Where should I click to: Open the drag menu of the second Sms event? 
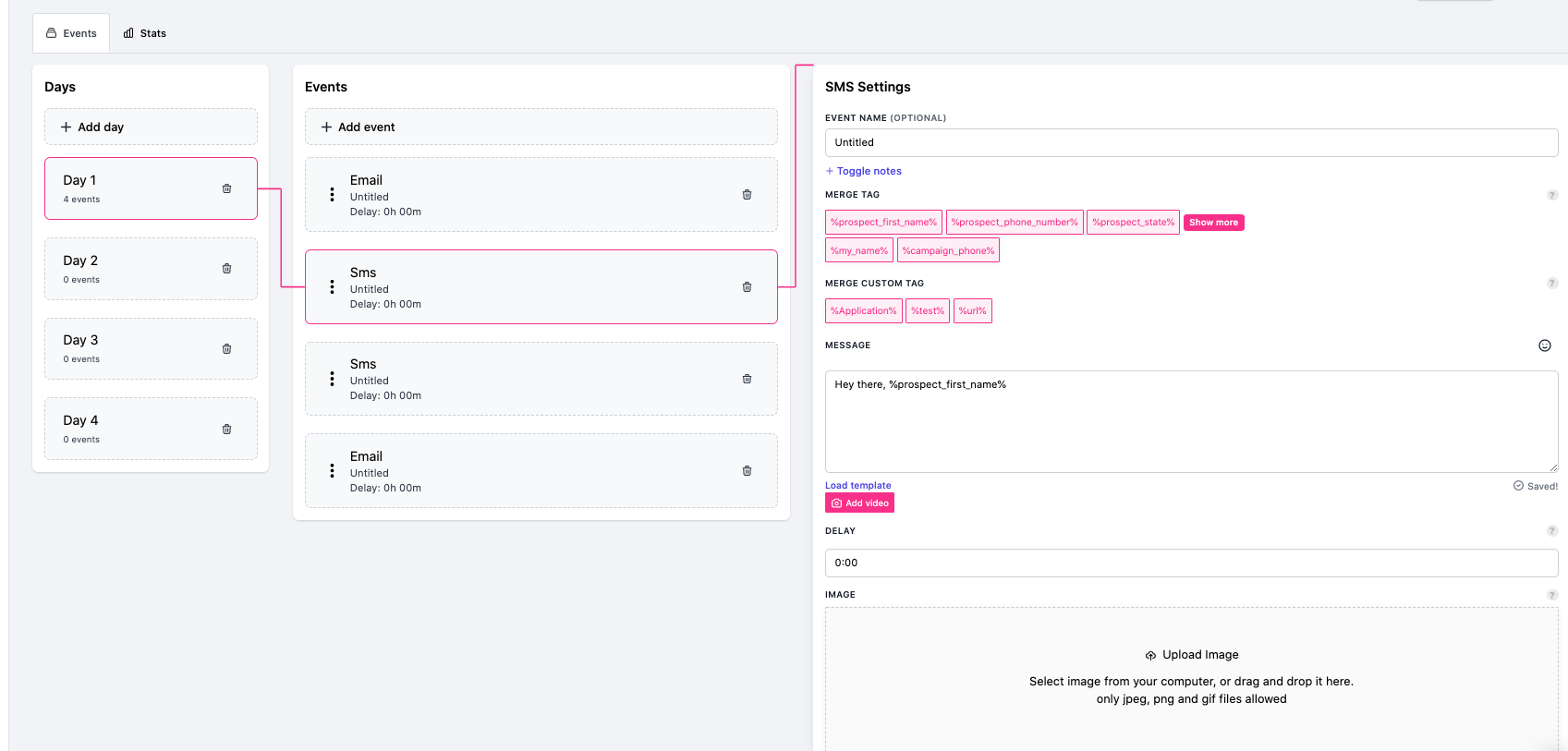click(333, 380)
